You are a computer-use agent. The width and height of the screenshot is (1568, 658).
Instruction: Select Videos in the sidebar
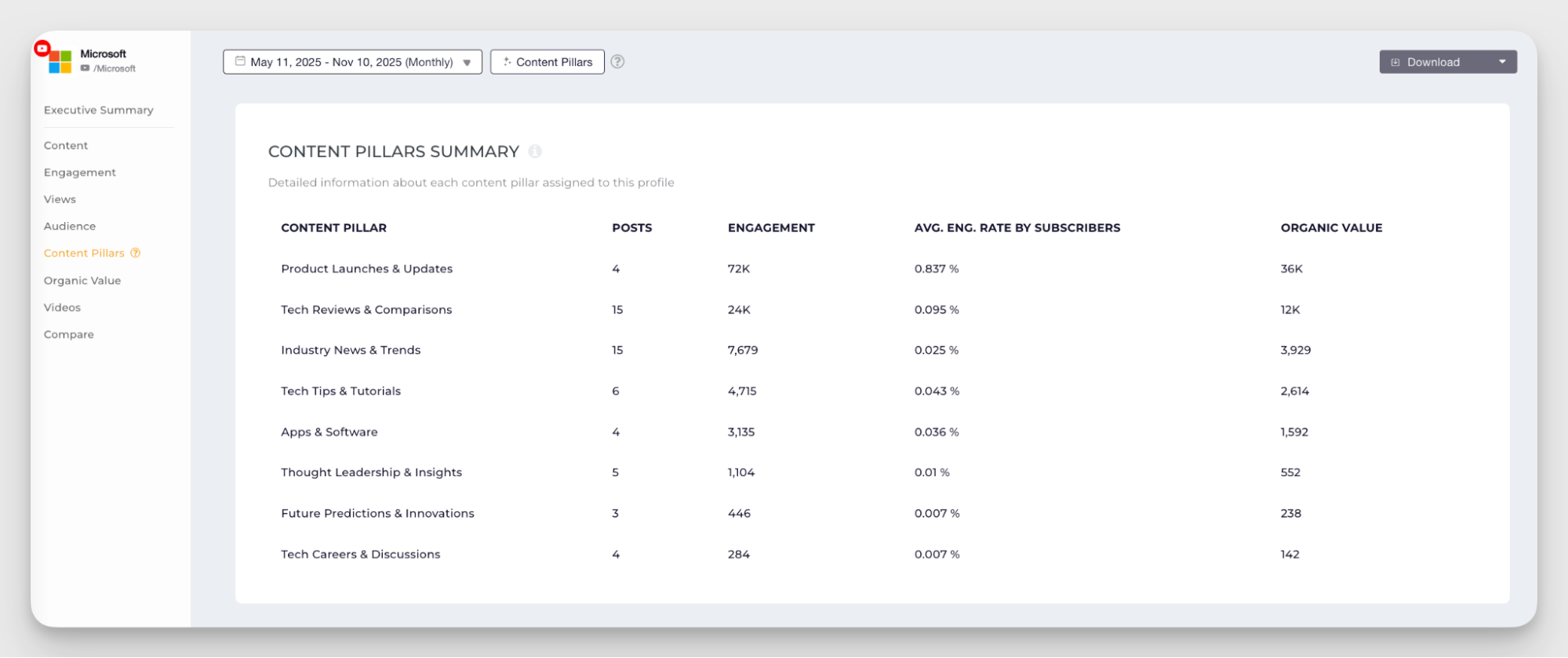63,307
